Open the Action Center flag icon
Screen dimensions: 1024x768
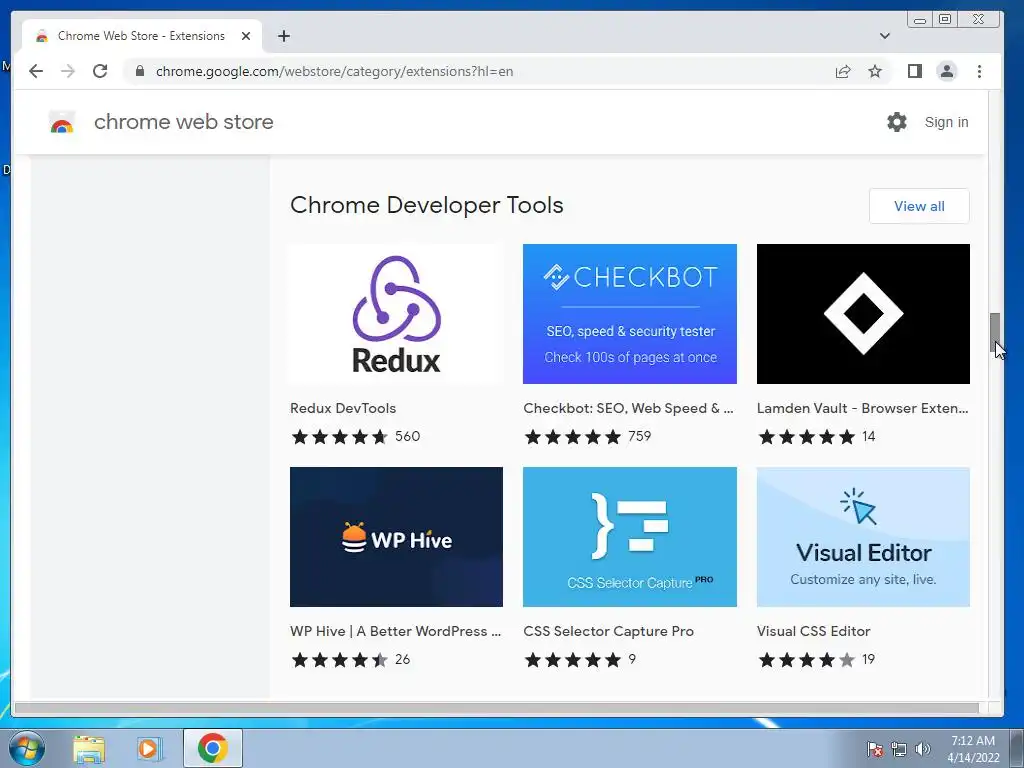pos(874,749)
